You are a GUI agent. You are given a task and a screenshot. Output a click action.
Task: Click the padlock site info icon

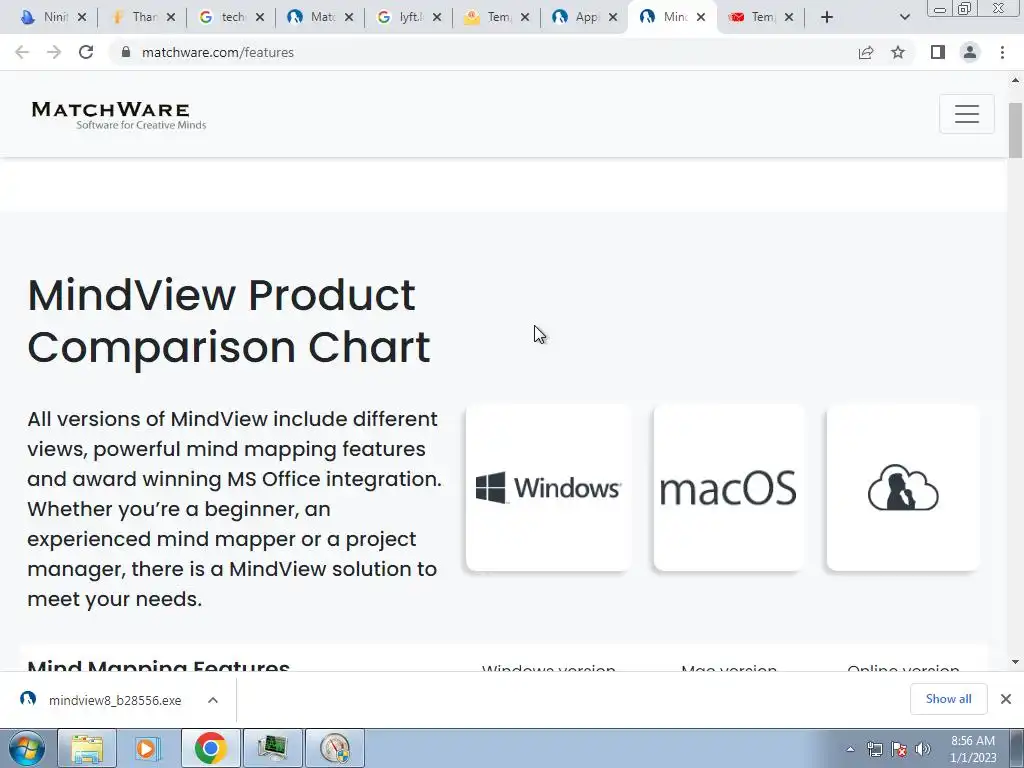point(125,52)
